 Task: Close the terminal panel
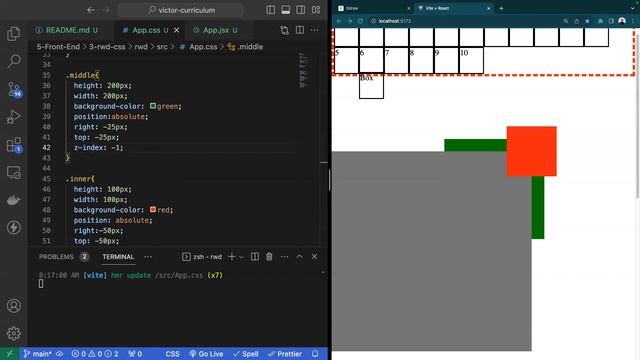(x=314, y=257)
